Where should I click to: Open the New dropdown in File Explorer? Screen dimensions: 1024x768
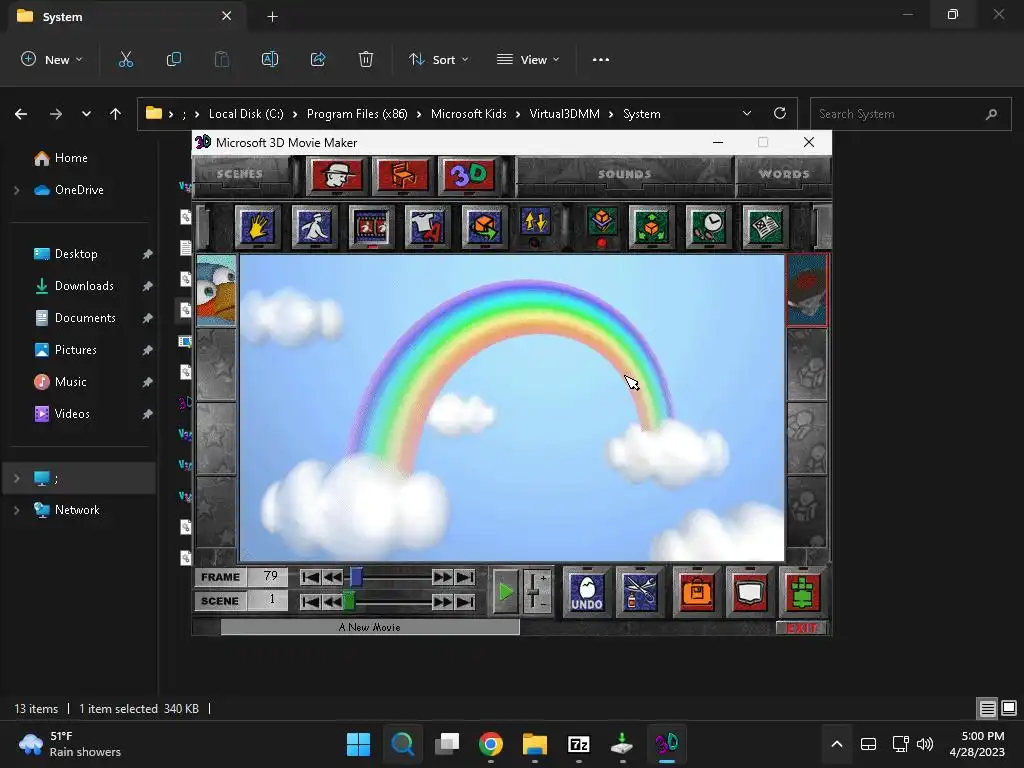tap(52, 59)
